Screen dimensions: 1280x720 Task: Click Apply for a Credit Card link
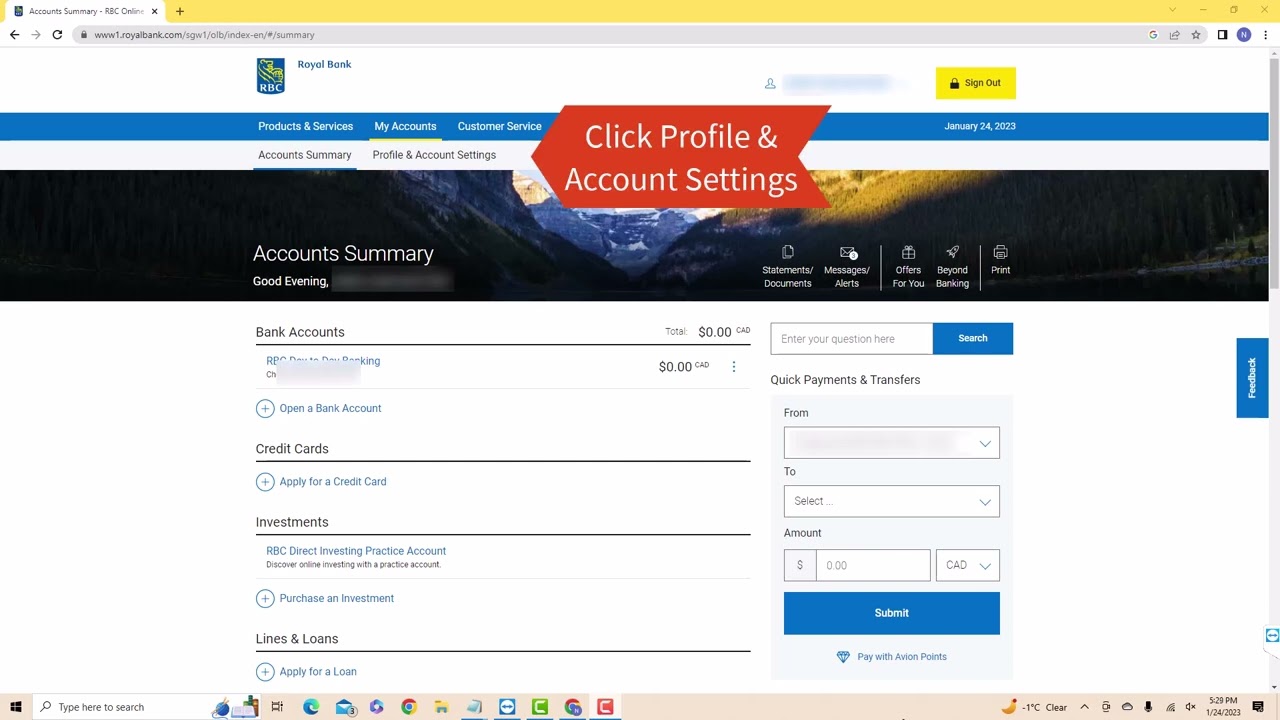click(333, 482)
